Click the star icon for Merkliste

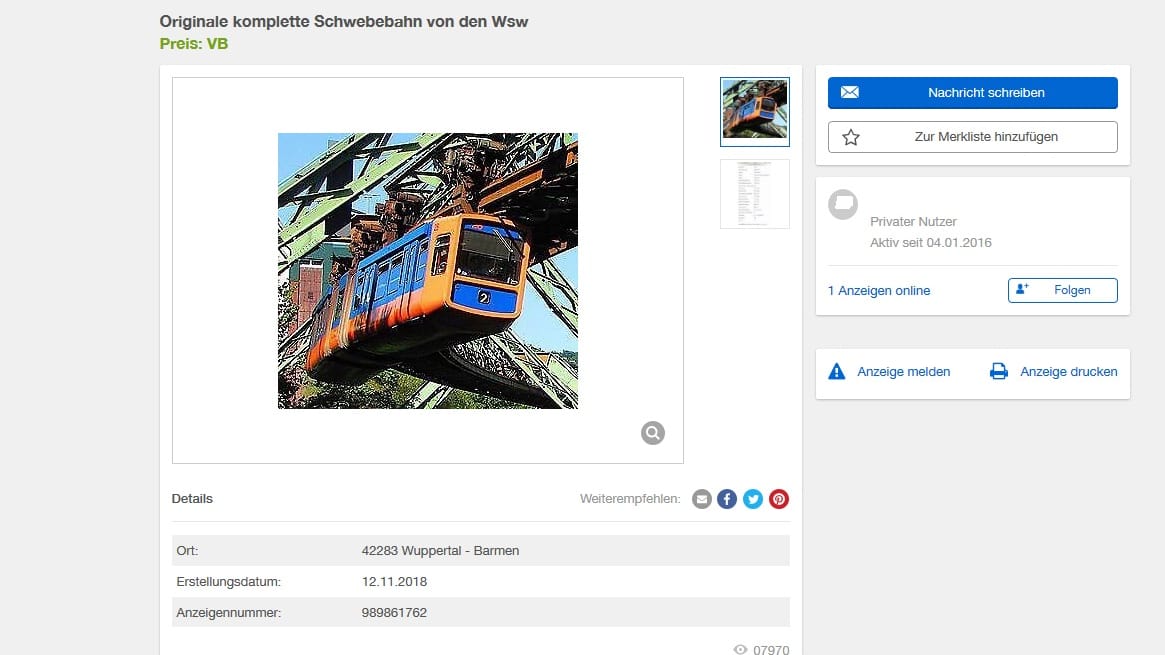pos(851,137)
